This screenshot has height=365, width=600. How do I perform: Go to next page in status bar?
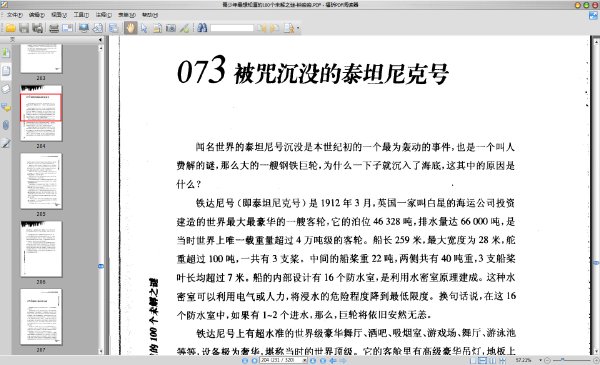pos(313,361)
